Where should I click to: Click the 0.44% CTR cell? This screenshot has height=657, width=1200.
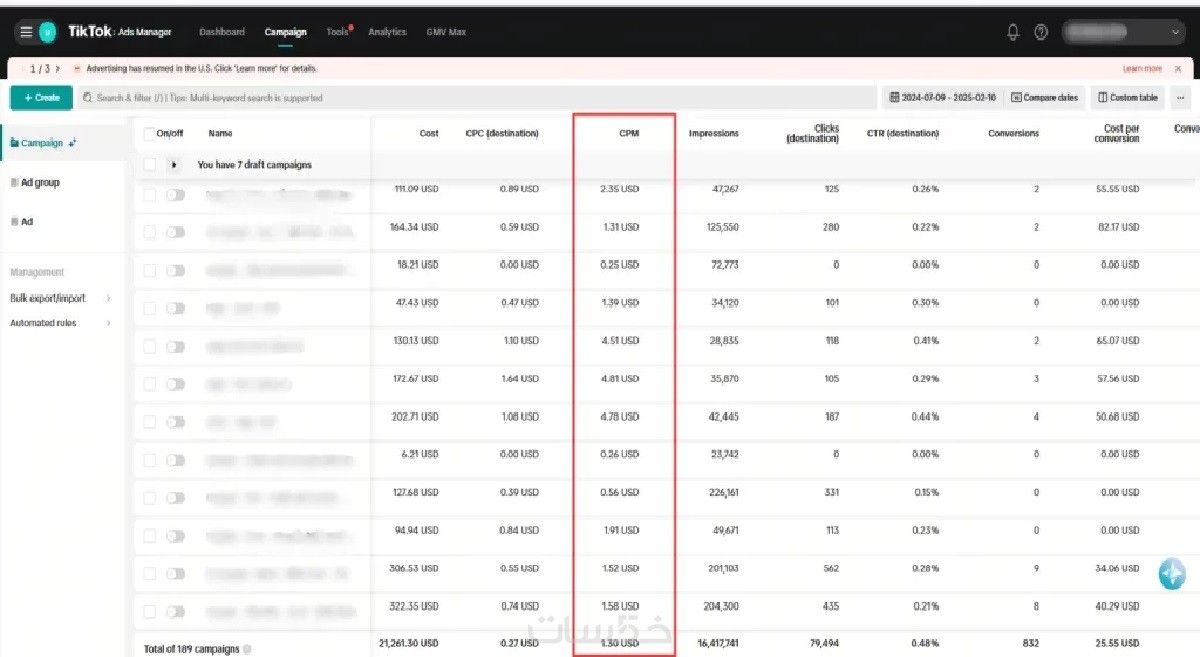(925, 416)
